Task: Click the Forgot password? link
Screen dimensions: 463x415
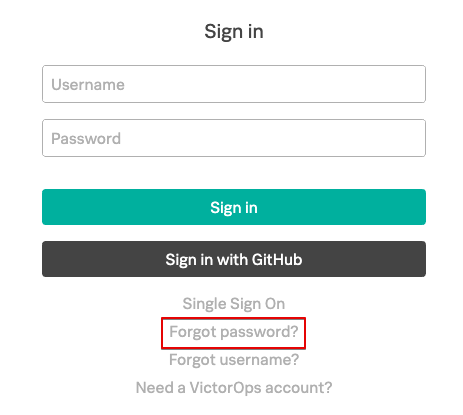Action: (234, 332)
